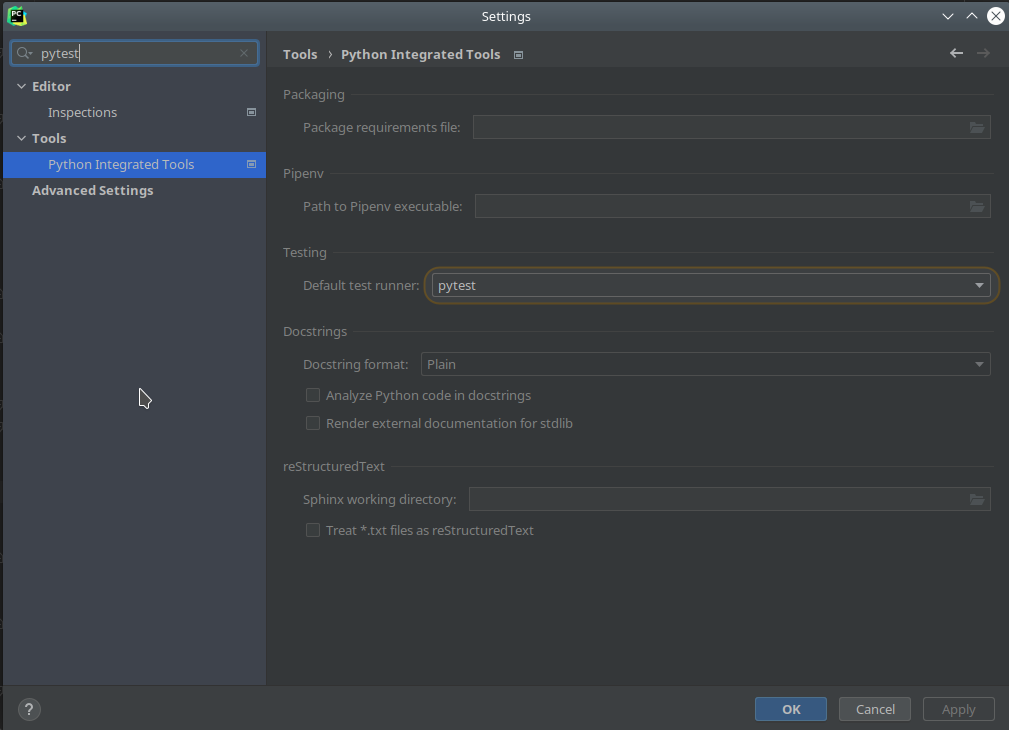
Task: Focus the settings search field
Action: [x=134, y=53]
